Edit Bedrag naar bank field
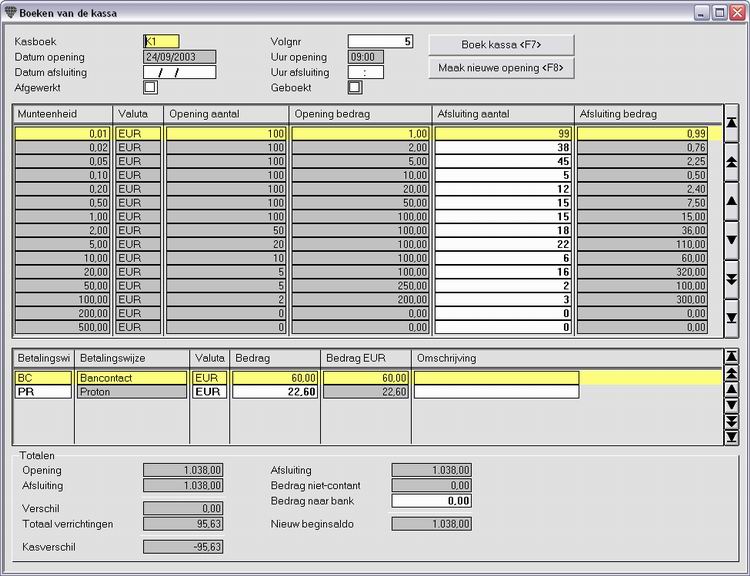The width and height of the screenshot is (750, 576). [x=431, y=501]
